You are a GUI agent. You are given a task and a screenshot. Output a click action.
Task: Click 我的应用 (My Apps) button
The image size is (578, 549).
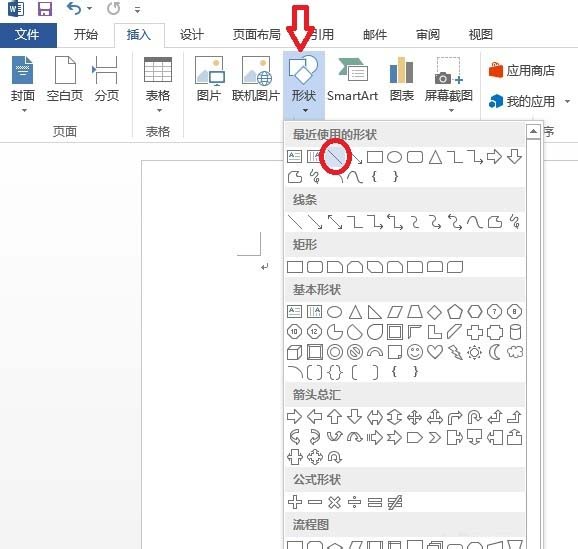click(522, 101)
